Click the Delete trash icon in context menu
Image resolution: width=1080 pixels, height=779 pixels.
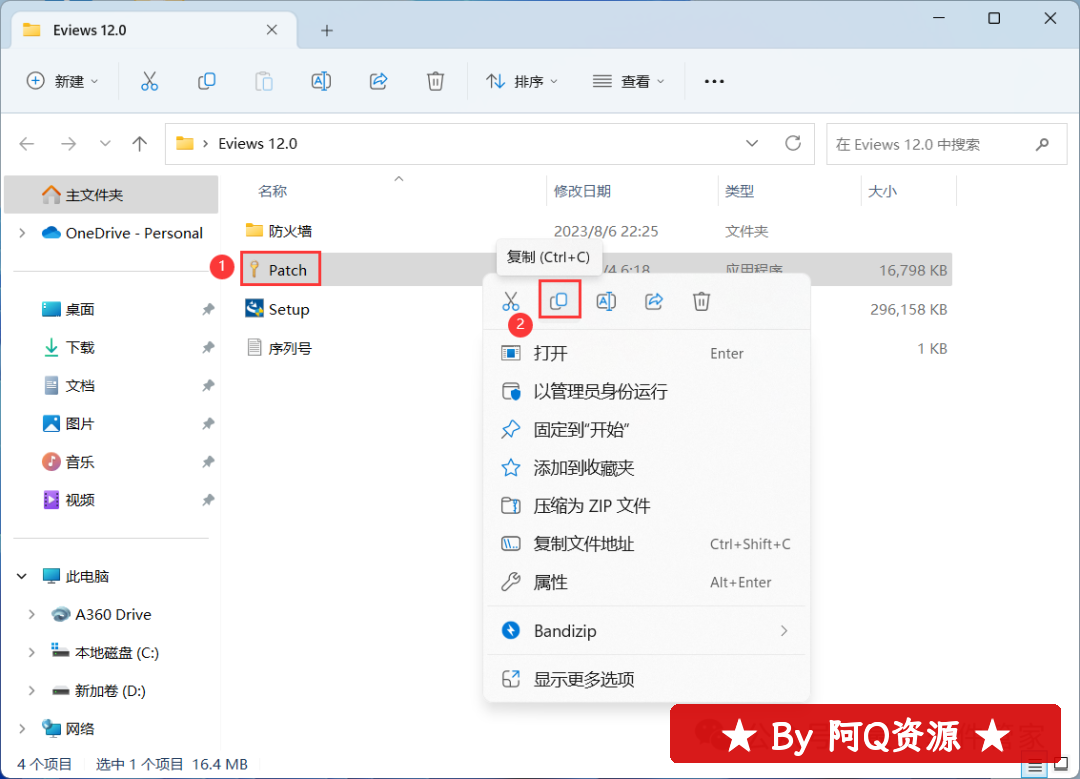tap(702, 301)
